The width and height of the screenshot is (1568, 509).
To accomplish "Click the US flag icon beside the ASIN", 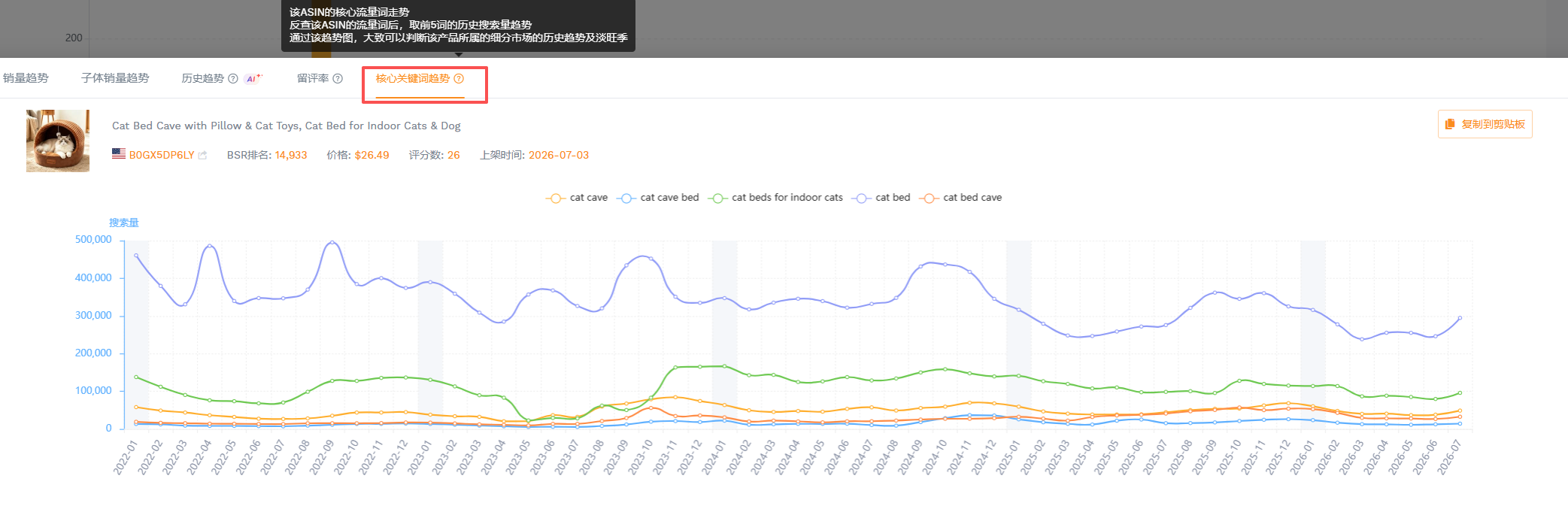I will 119,154.
